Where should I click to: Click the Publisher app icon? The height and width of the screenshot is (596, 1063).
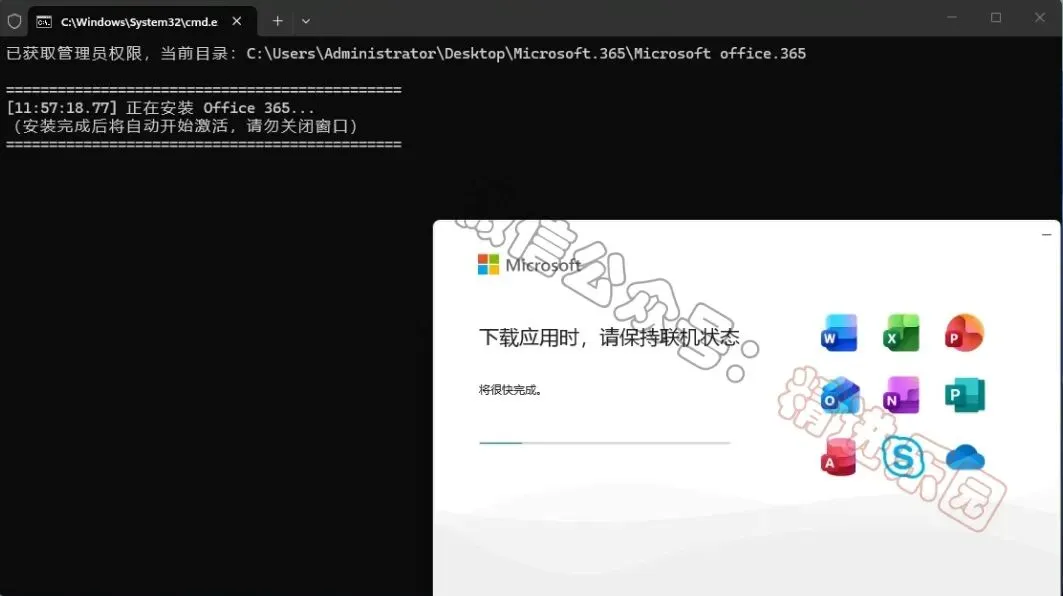pos(965,395)
